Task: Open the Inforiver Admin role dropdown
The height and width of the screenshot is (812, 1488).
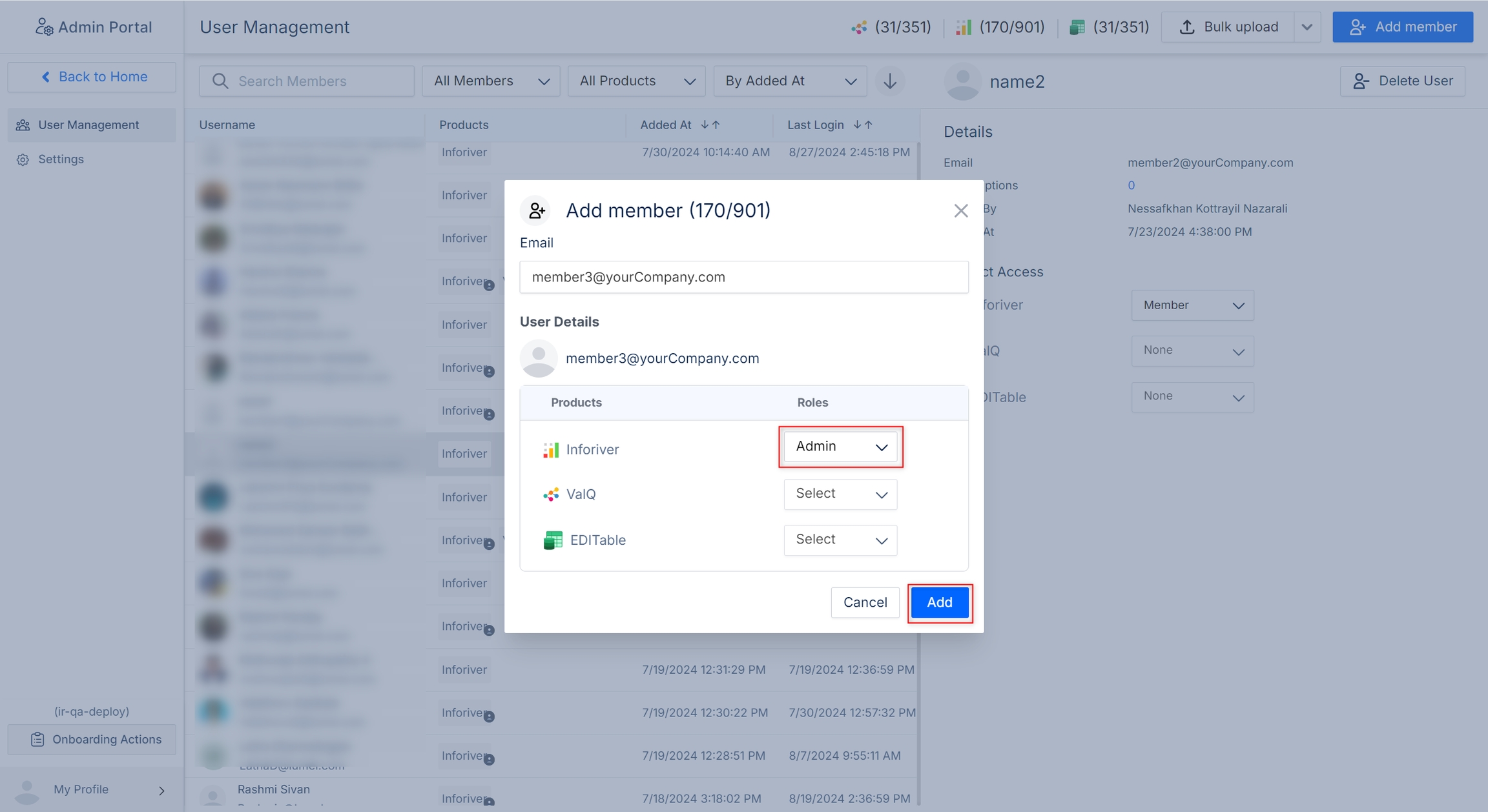Action: click(x=840, y=447)
